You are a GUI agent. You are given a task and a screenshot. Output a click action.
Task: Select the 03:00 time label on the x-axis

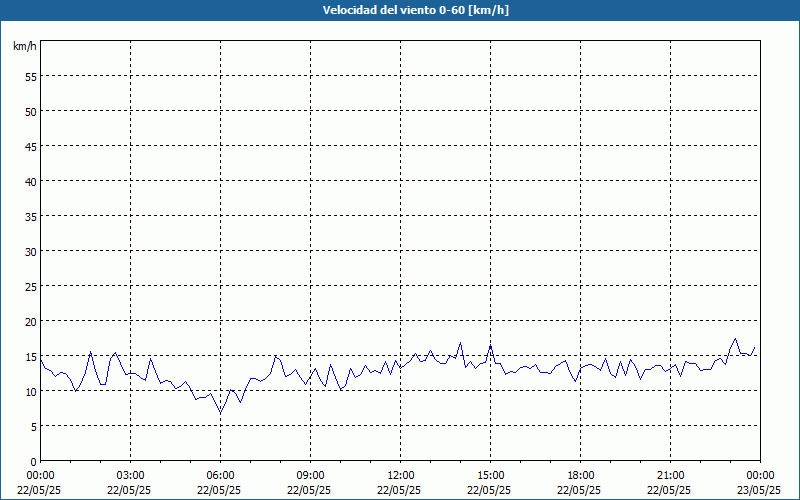[x=130, y=474]
